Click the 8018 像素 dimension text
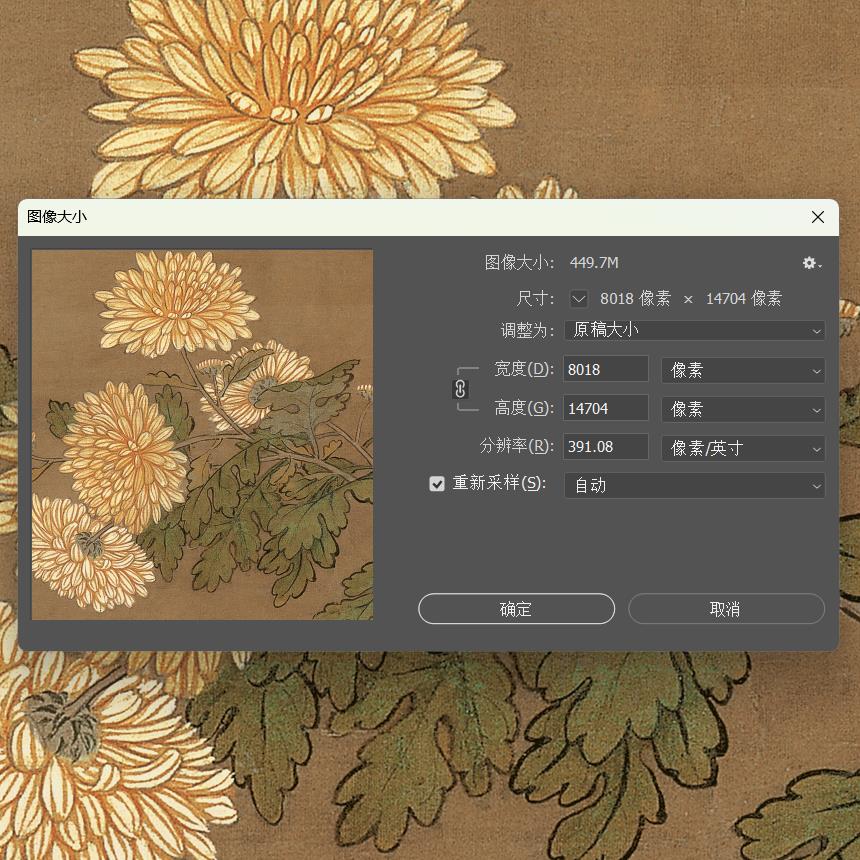860x860 pixels. click(x=635, y=298)
